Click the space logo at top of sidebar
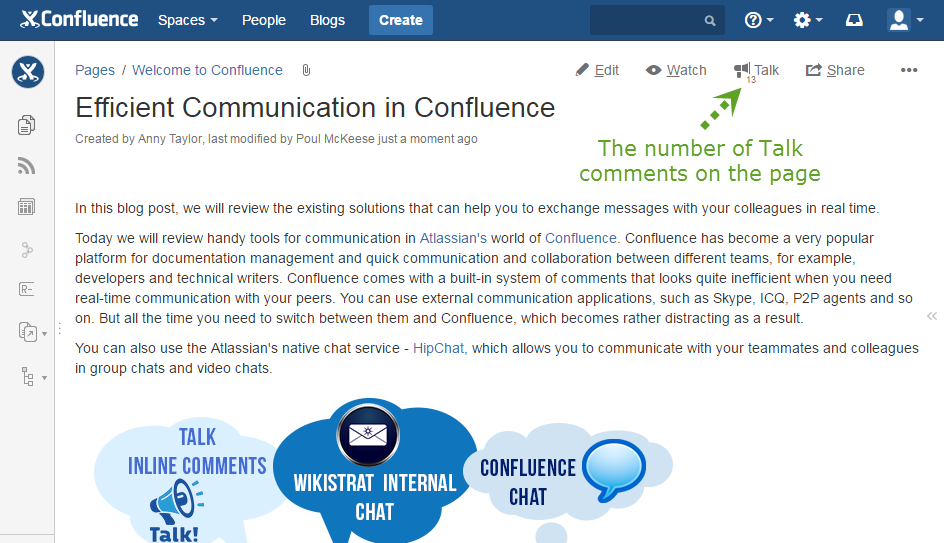The image size is (944, 543). coord(27,72)
